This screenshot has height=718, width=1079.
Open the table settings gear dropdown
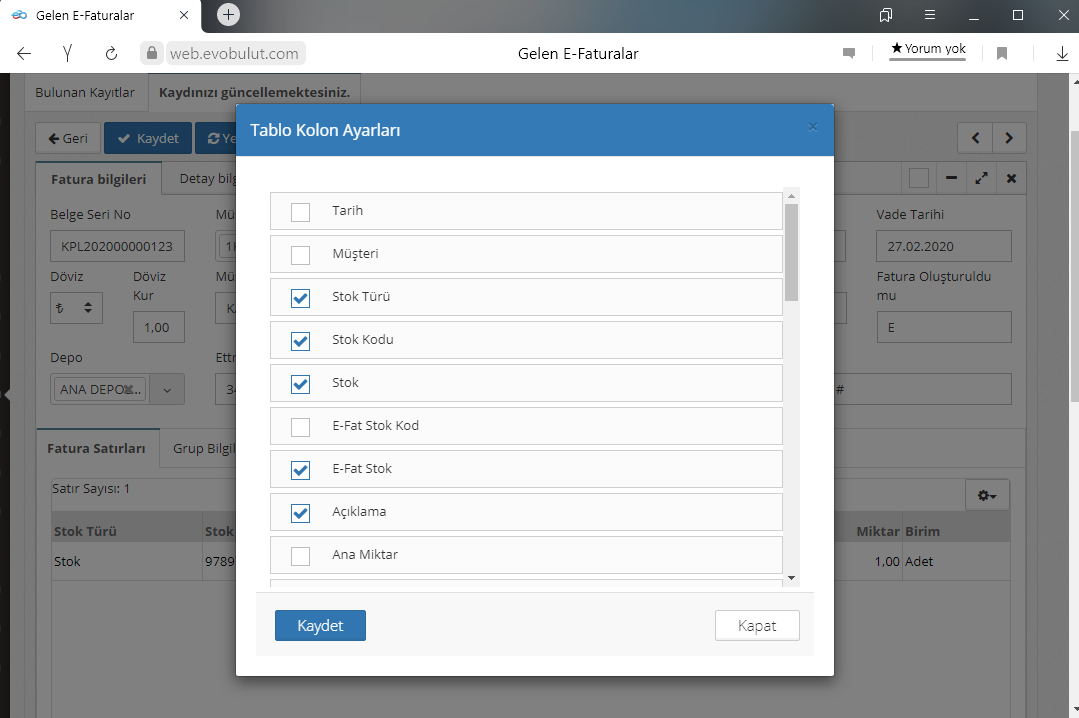click(x=986, y=496)
